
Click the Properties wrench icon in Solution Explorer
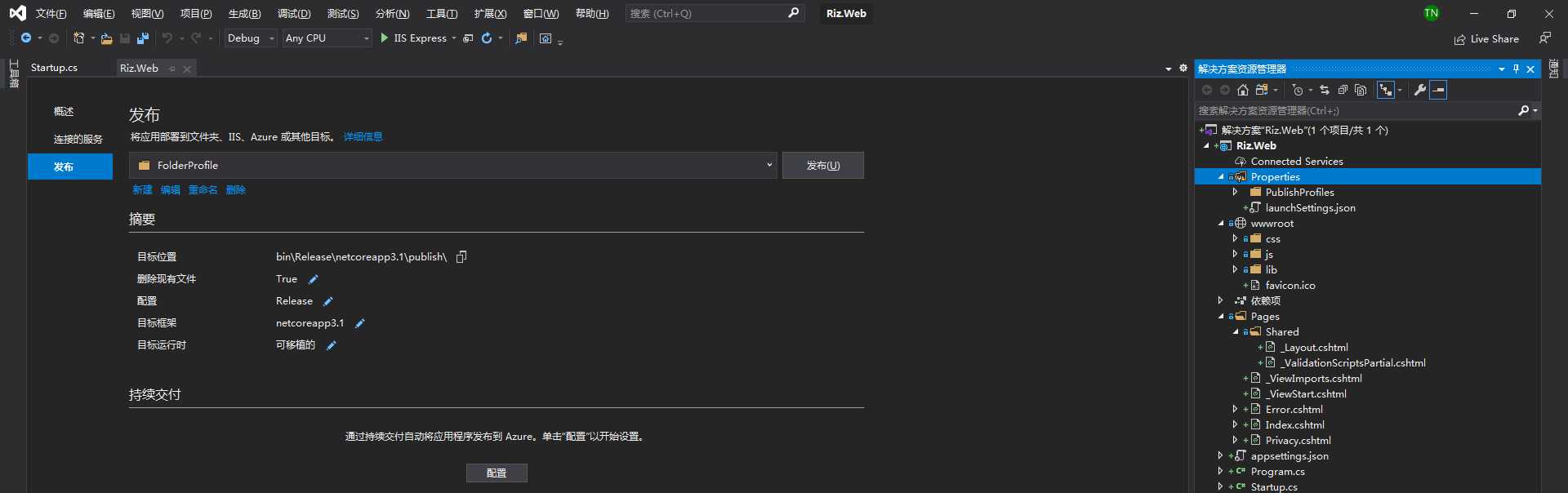click(x=1420, y=90)
